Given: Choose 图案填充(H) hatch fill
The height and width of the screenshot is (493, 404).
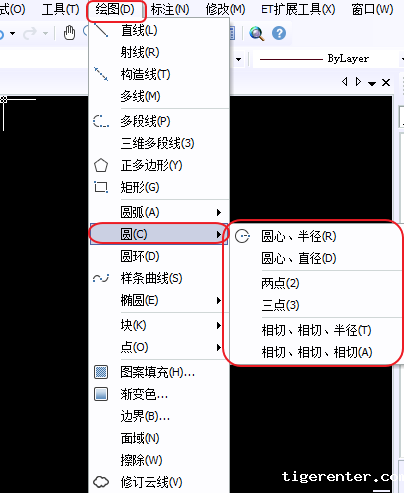Looking at the screenshot, I should [x=159, y=372].
